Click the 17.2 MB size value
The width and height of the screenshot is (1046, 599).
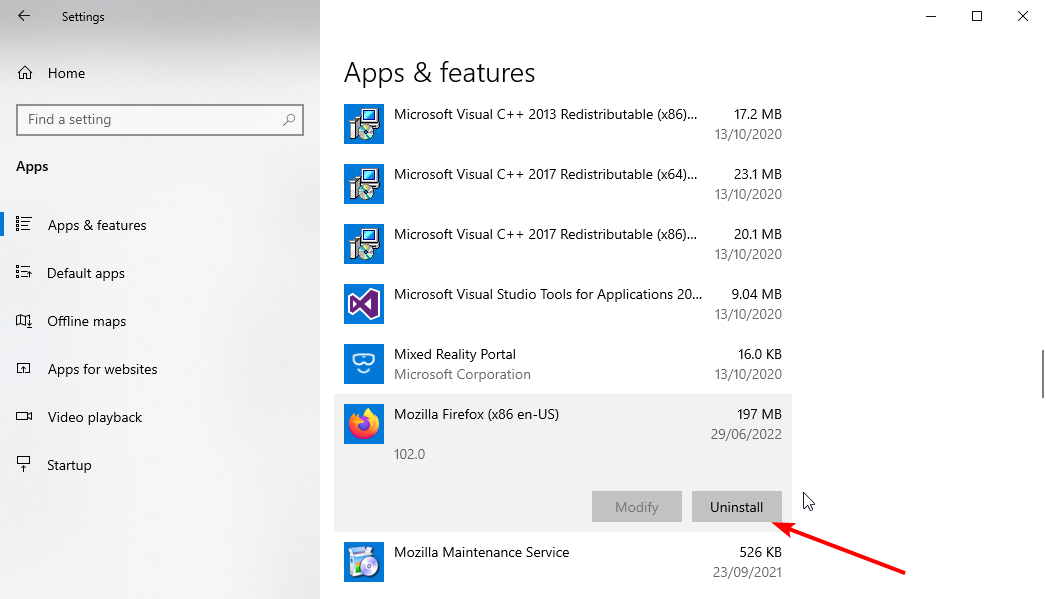tap(758, 114)
